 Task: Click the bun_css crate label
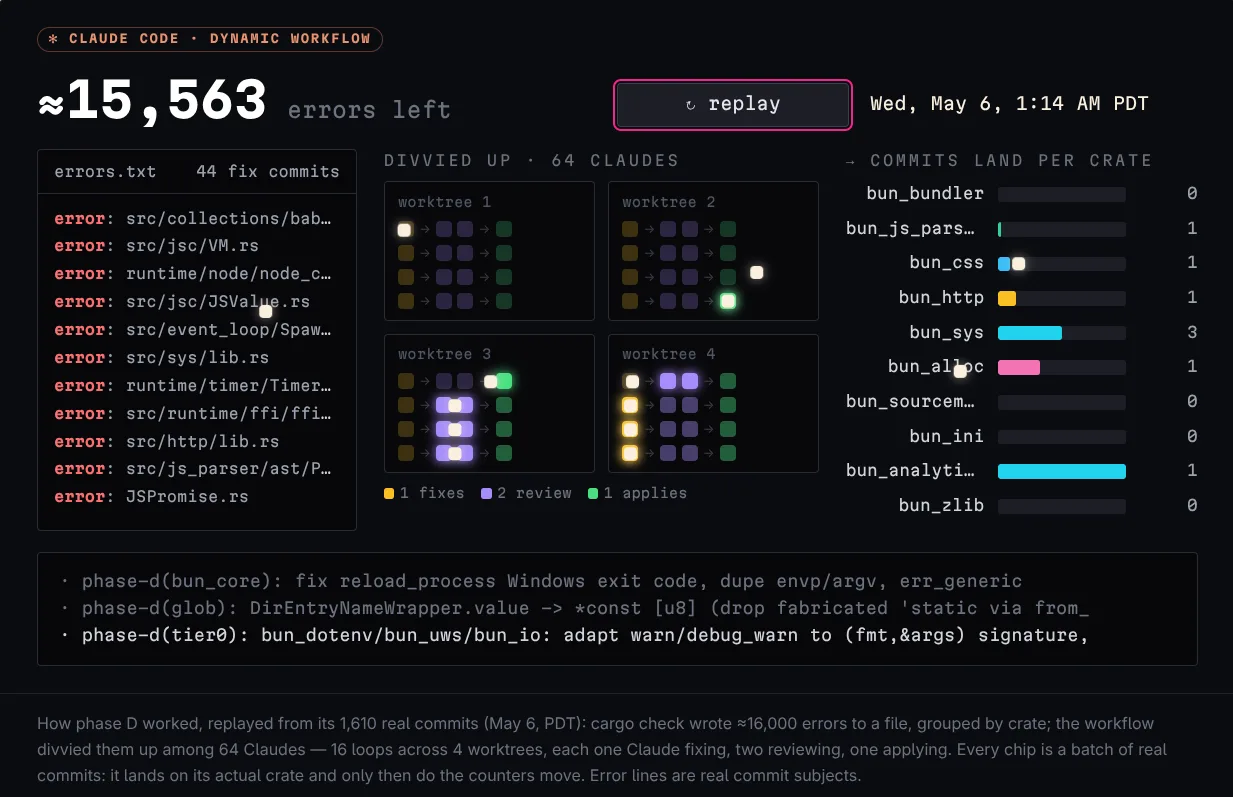pyautogui.click(x=946, y=263)
